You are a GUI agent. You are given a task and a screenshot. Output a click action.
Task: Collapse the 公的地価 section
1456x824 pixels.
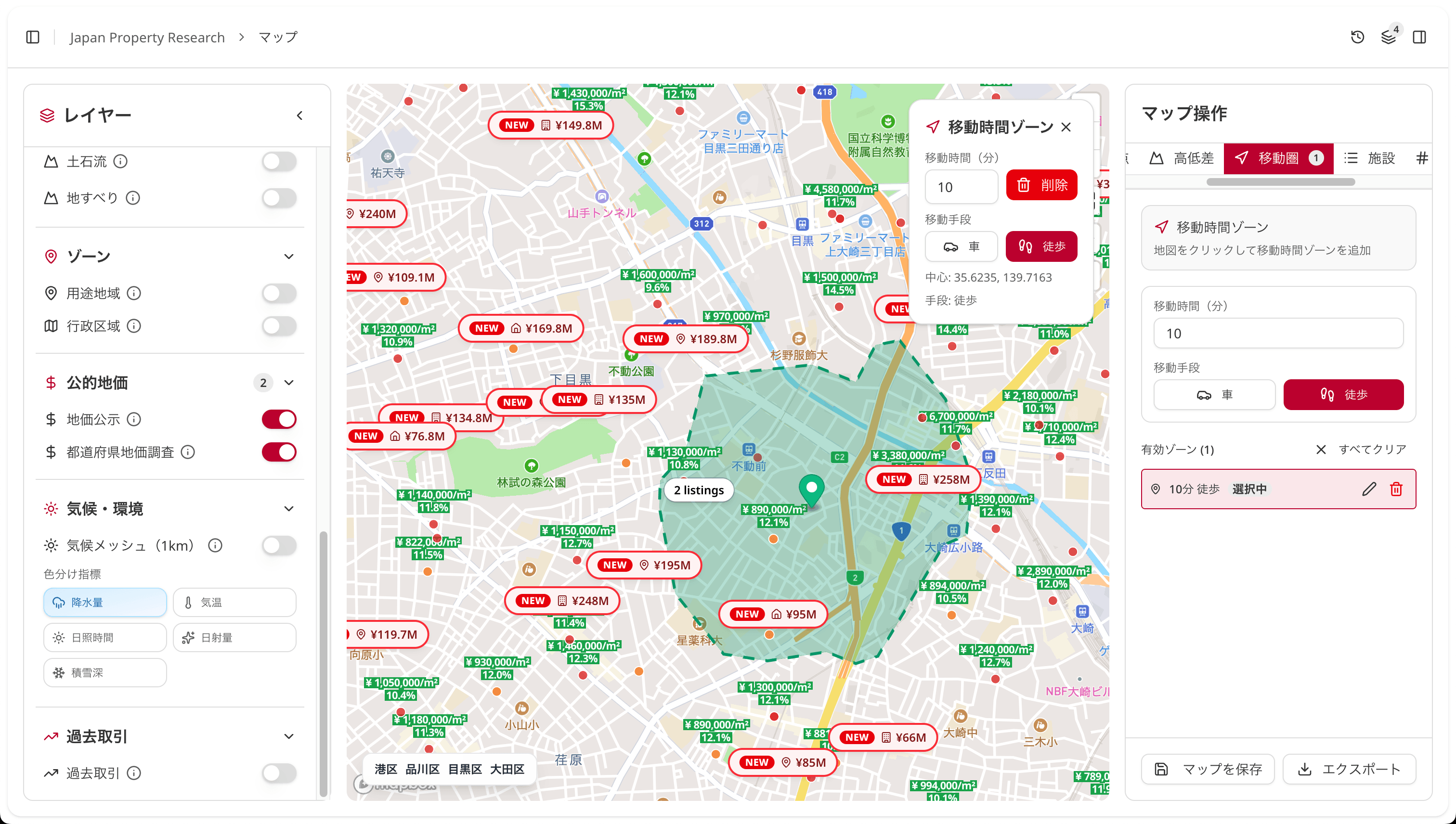289,383
